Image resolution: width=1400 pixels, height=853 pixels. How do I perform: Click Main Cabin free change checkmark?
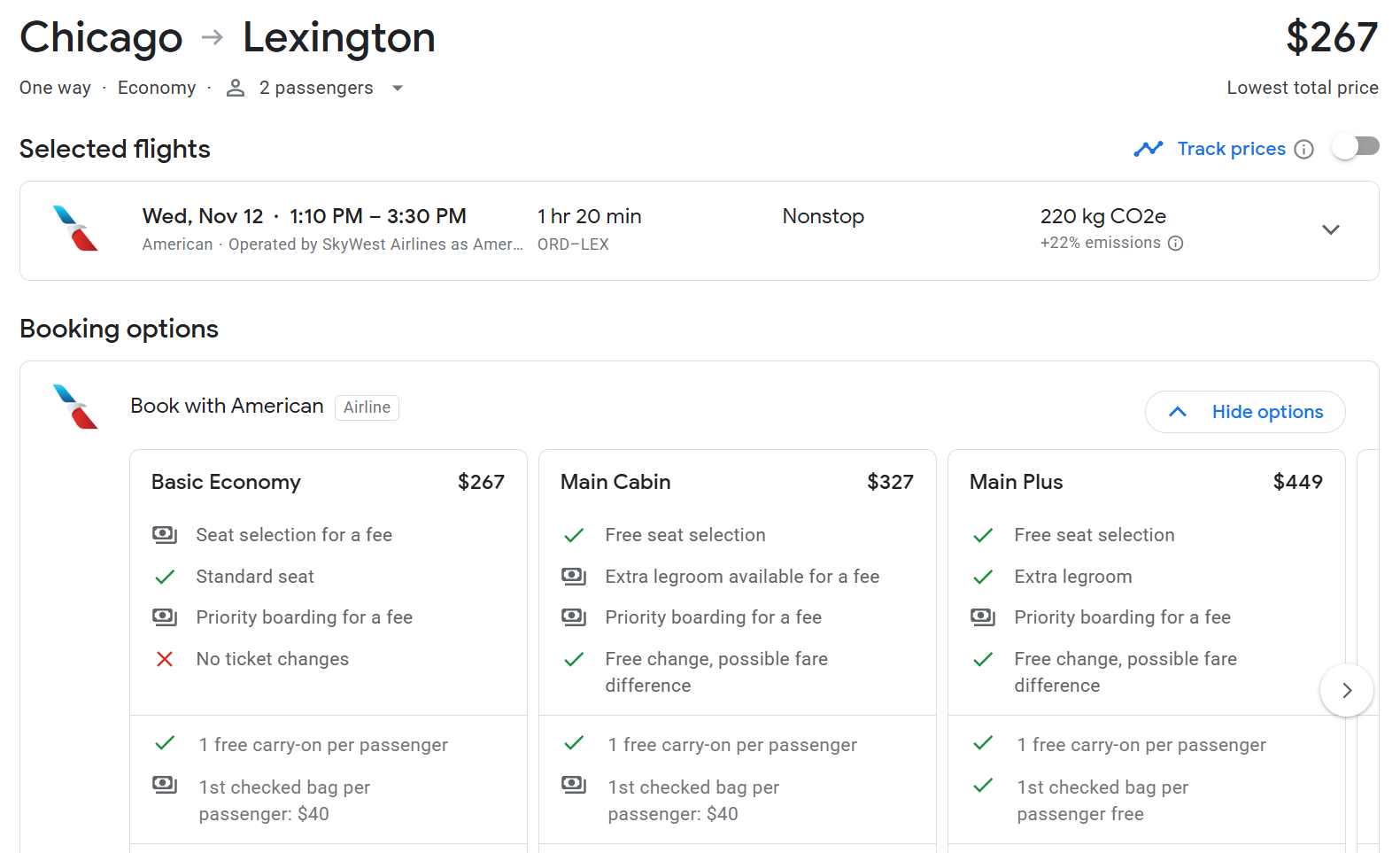pyautogui.click(x=574, y=659)
